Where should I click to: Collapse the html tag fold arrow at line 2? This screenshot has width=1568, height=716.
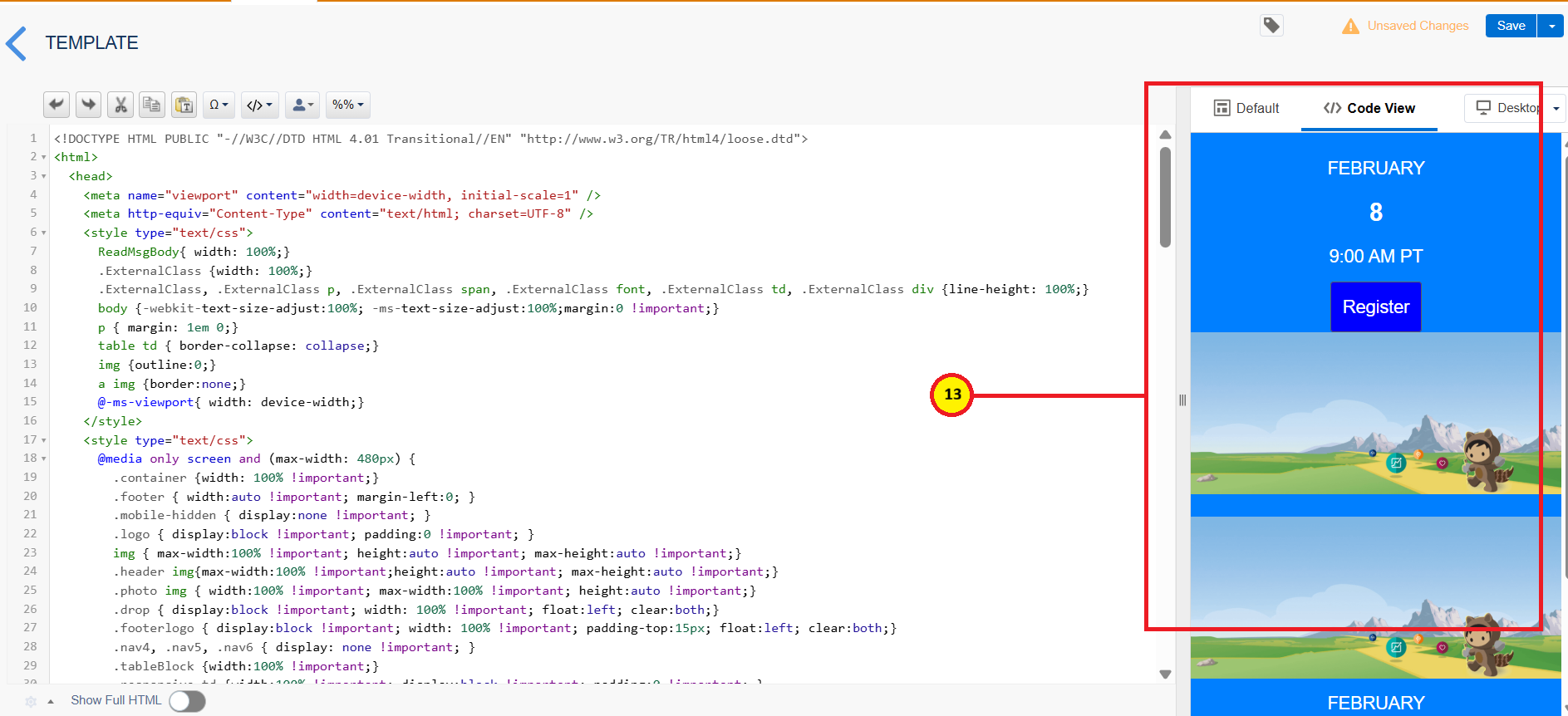(43, 157)
